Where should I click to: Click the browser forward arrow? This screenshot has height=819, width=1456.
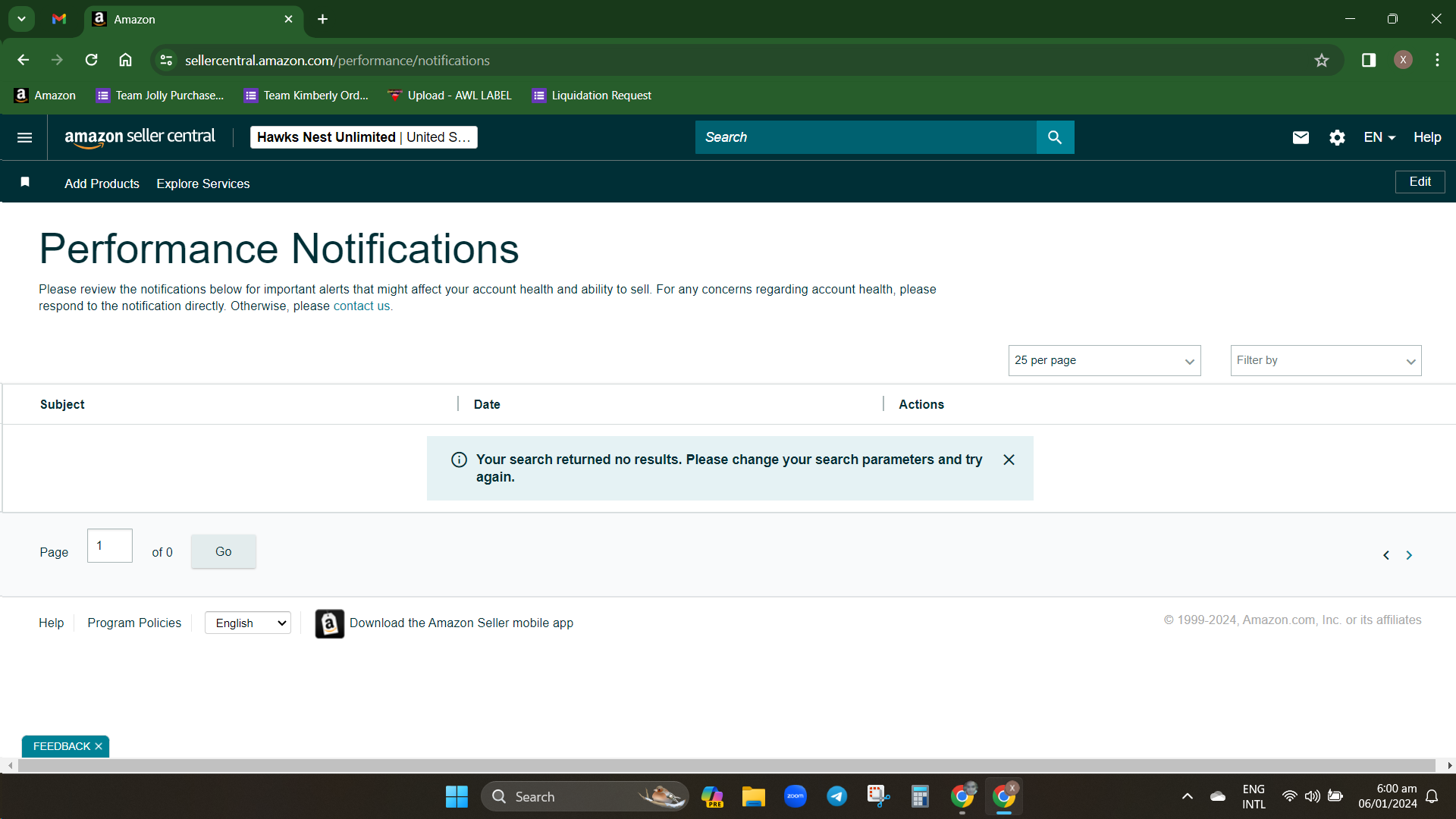pyautogui.click(x=57, y=60)
